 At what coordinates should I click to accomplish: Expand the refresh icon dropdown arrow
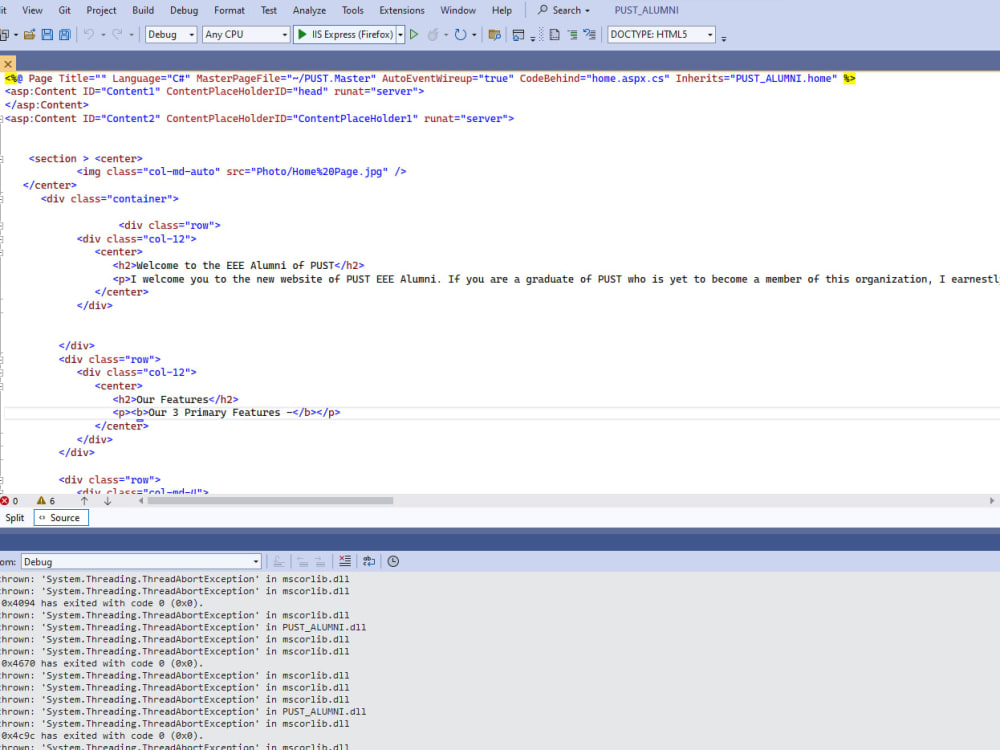474,34
